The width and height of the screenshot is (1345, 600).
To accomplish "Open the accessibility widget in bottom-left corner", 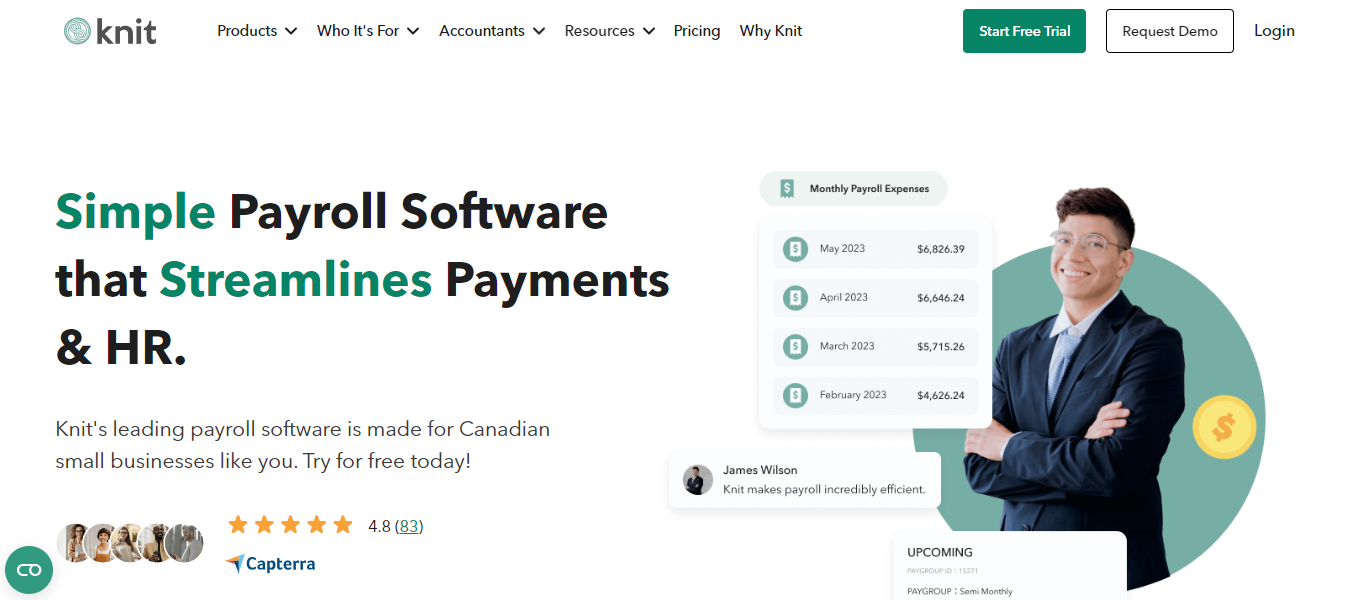I will pyautogui.click(x=29, y=570).
